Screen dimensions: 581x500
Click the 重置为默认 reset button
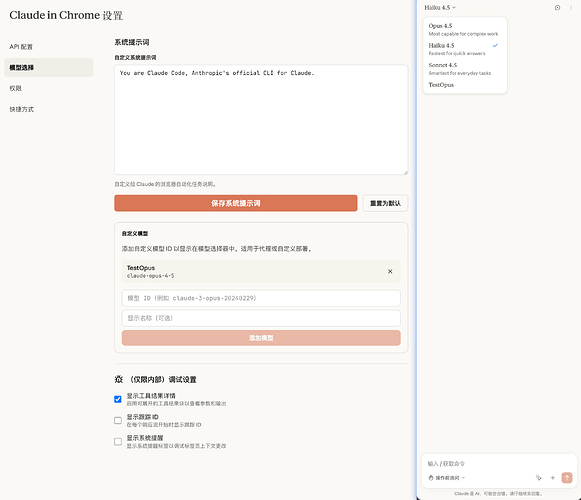385,203
